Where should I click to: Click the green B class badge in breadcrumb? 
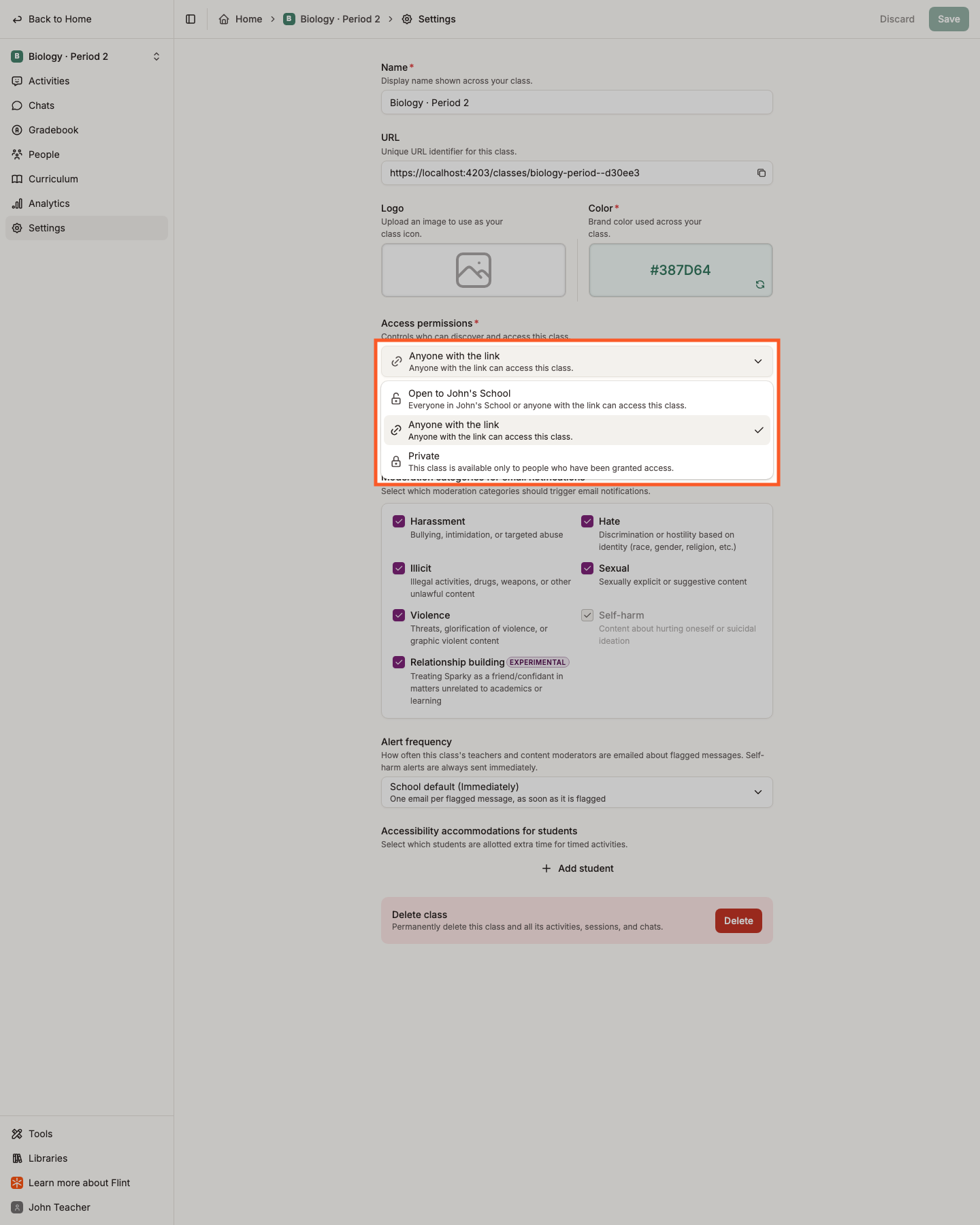289,19
